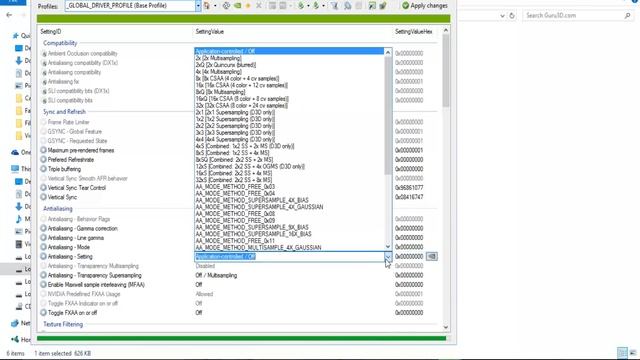The height and width of the screenshot is (360, 640).
Task: Click the settings list scrollbar up arrow
Action: [446, 30]
